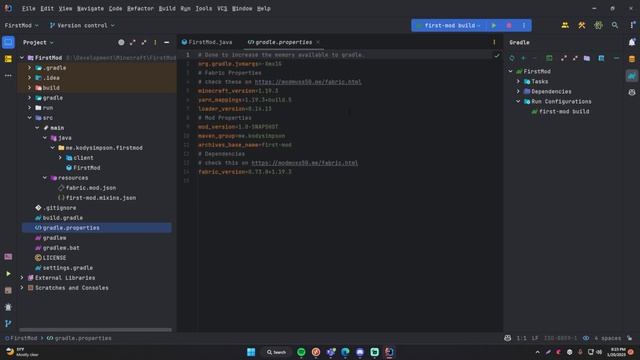The image size is (640, 360).
Task: Collapse all nodes in Gradle panel
Action: (575, 58)
